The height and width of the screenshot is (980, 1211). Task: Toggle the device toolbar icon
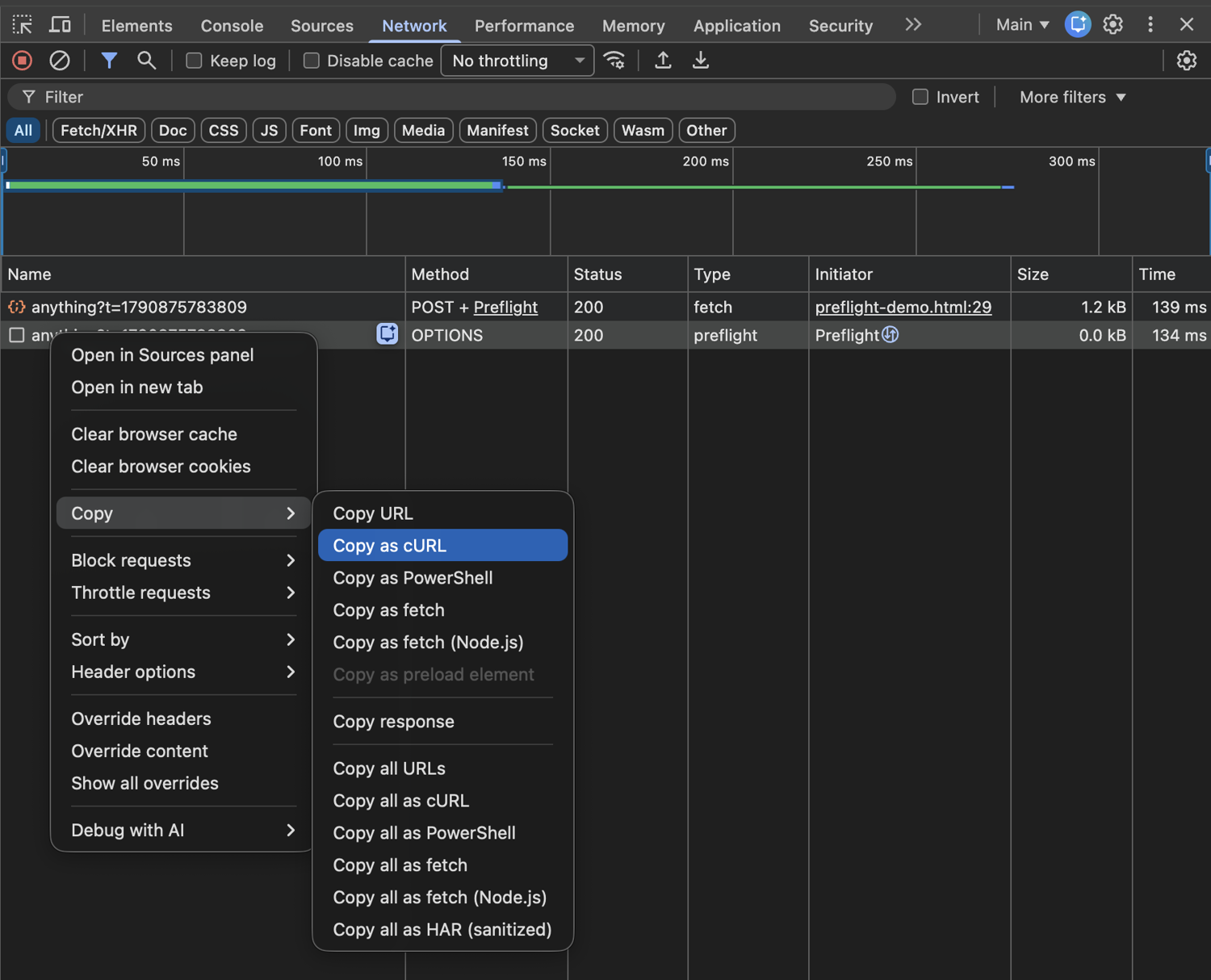60,25
